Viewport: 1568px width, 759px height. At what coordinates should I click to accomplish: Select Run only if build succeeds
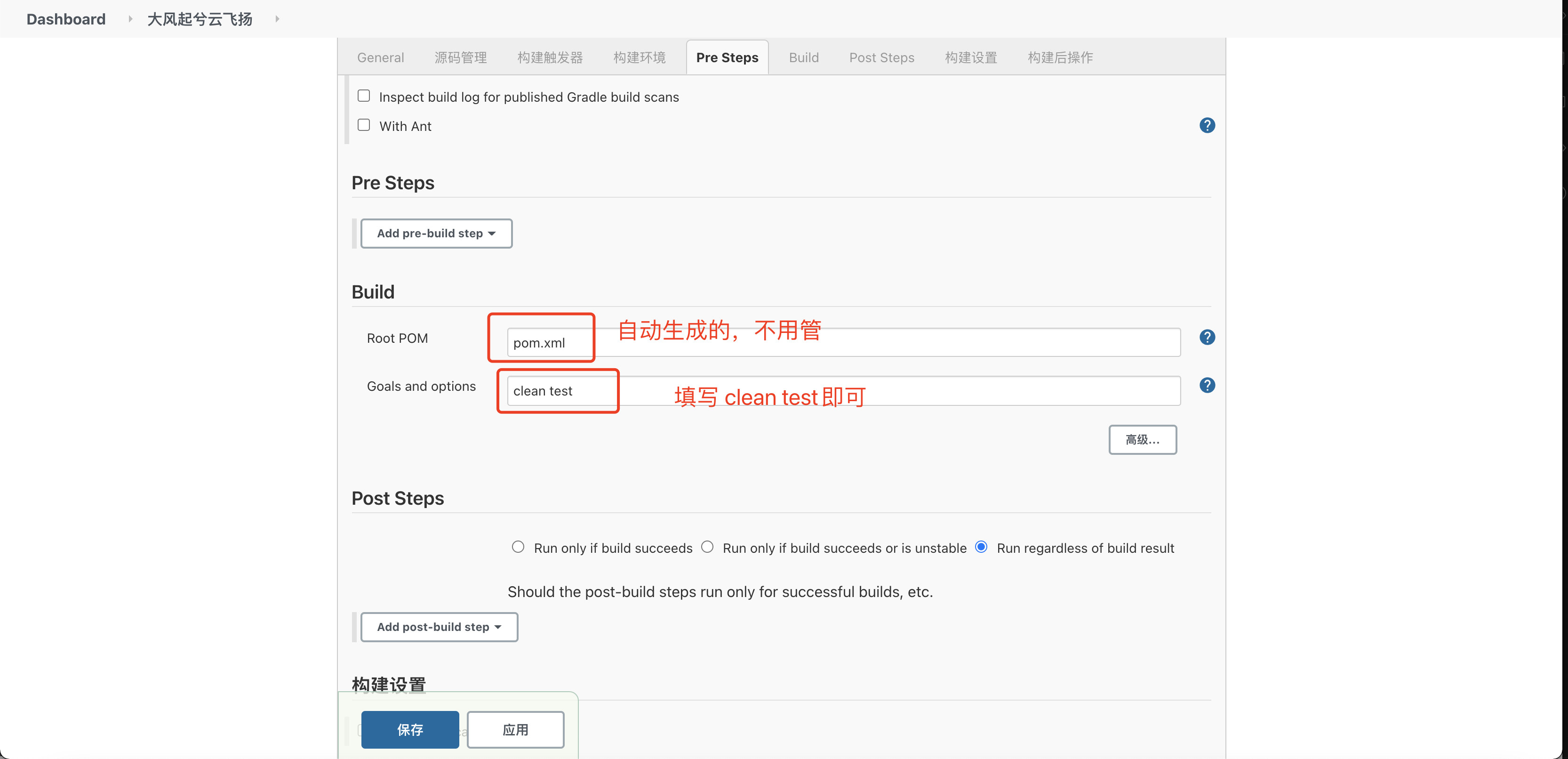tap(518, 546)
